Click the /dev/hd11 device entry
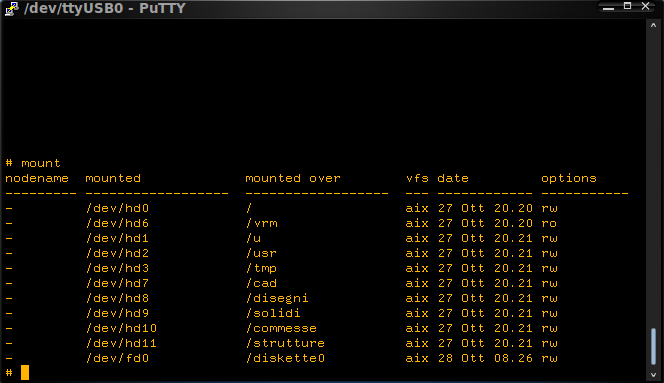Viewport: 664px width, 383px height. click(121, 343)
